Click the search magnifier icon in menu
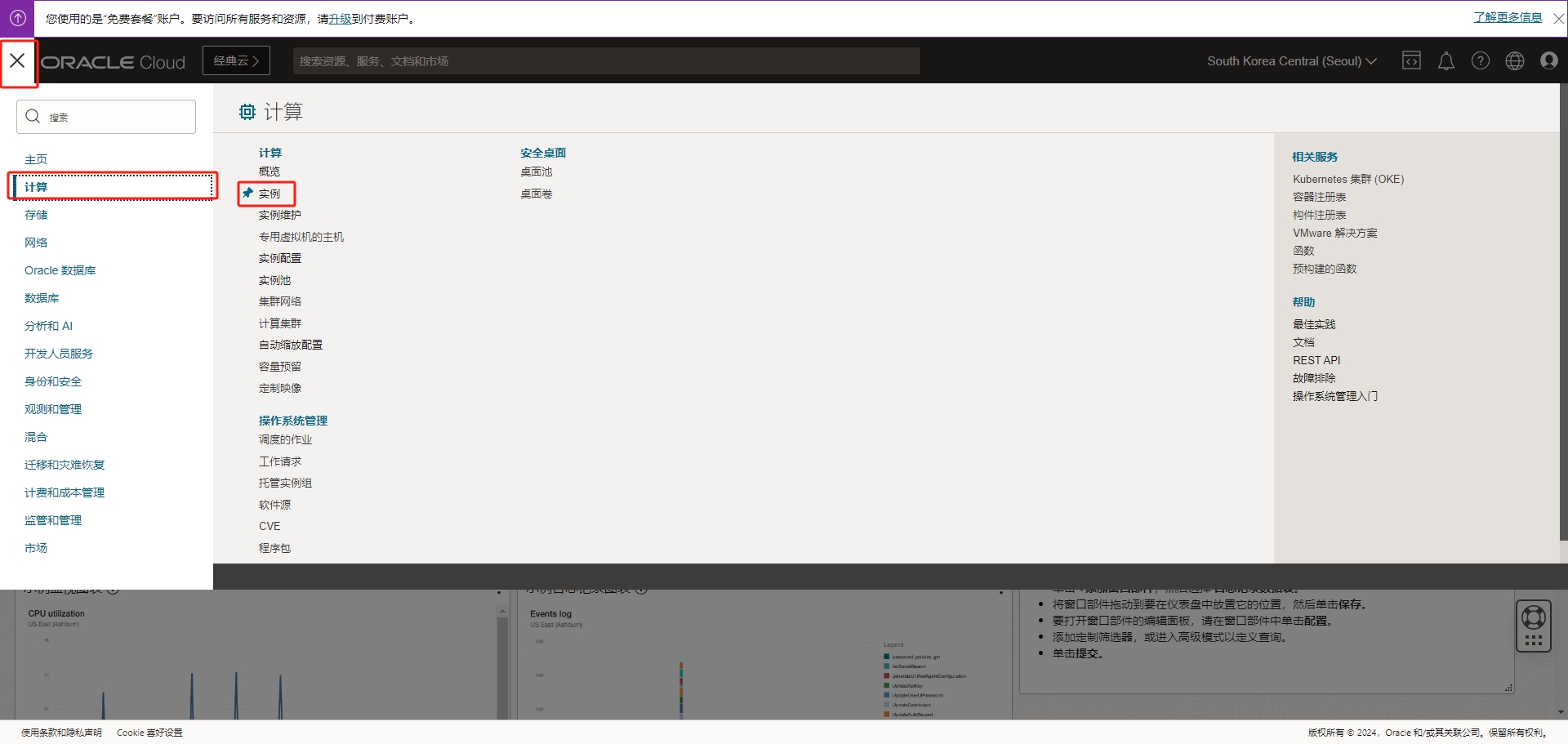Screen dimensions: 1568x744 click(x=33, y=117)
